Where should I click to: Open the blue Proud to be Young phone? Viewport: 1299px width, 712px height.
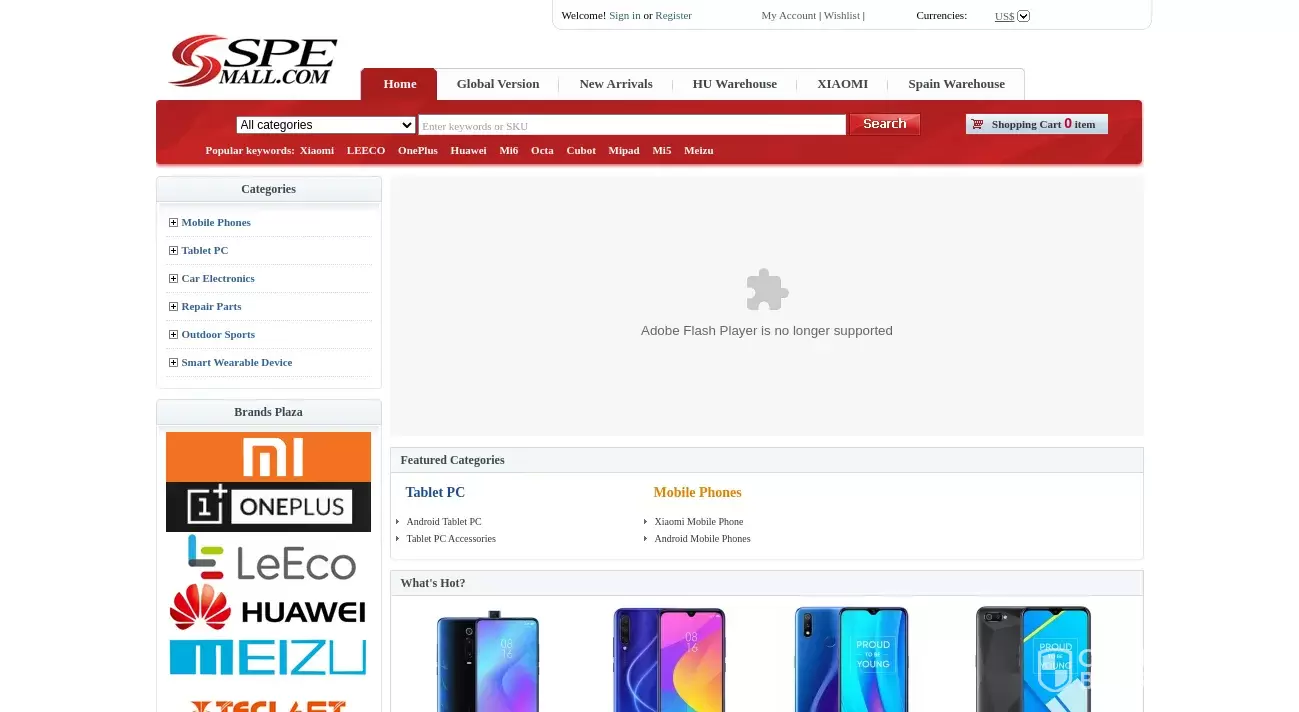[852, 659]
